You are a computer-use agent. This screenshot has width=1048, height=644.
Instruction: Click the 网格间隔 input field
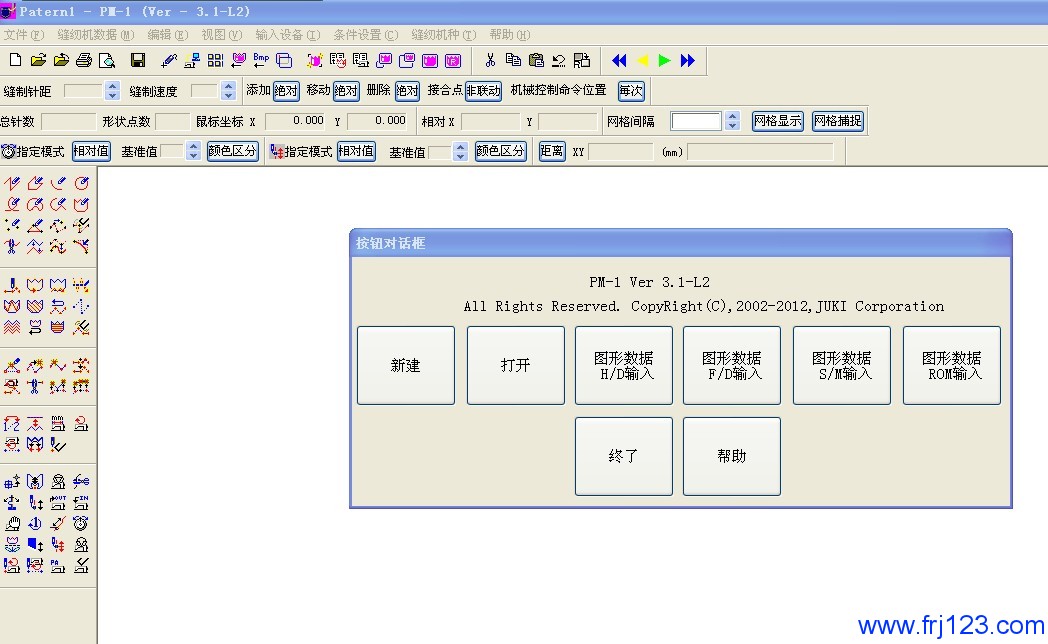click(x=696, y=121)
